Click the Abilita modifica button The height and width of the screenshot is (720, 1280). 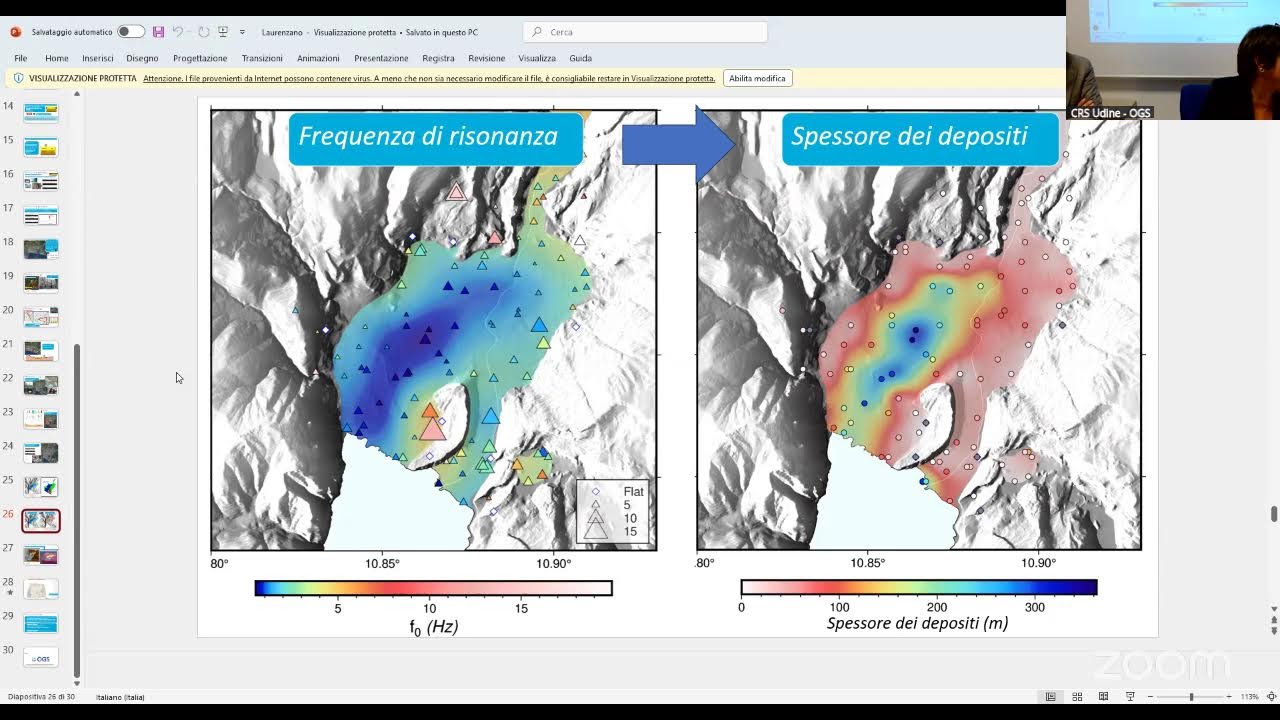757,78
